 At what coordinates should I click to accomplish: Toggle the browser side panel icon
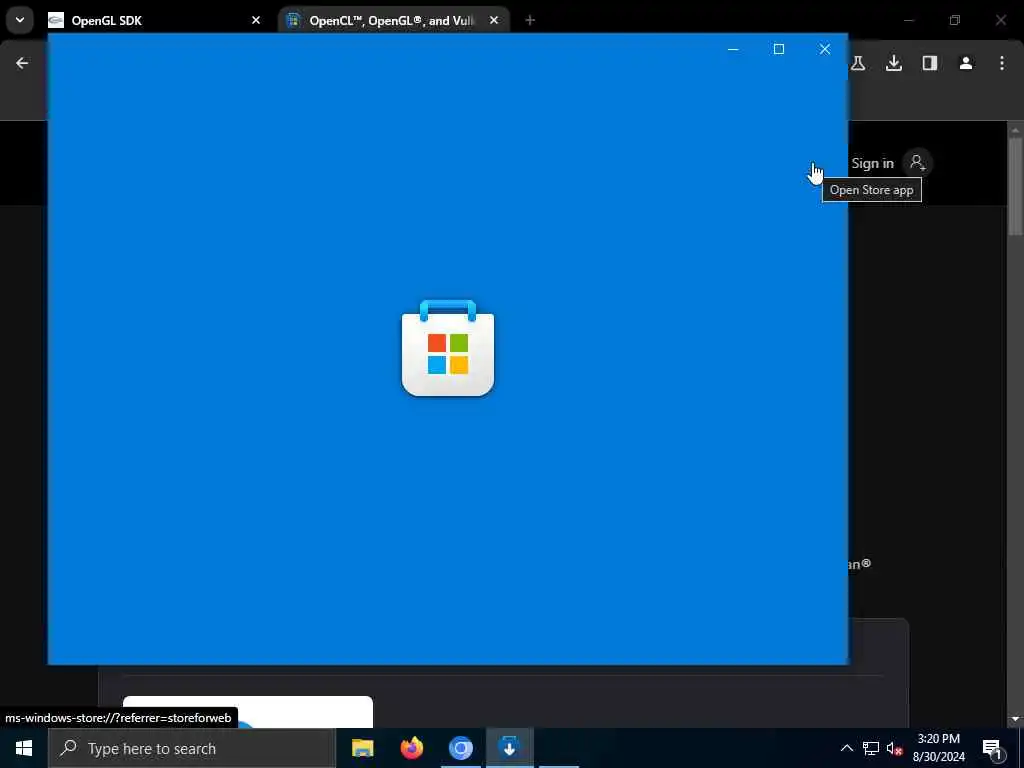tap(930, 63)
